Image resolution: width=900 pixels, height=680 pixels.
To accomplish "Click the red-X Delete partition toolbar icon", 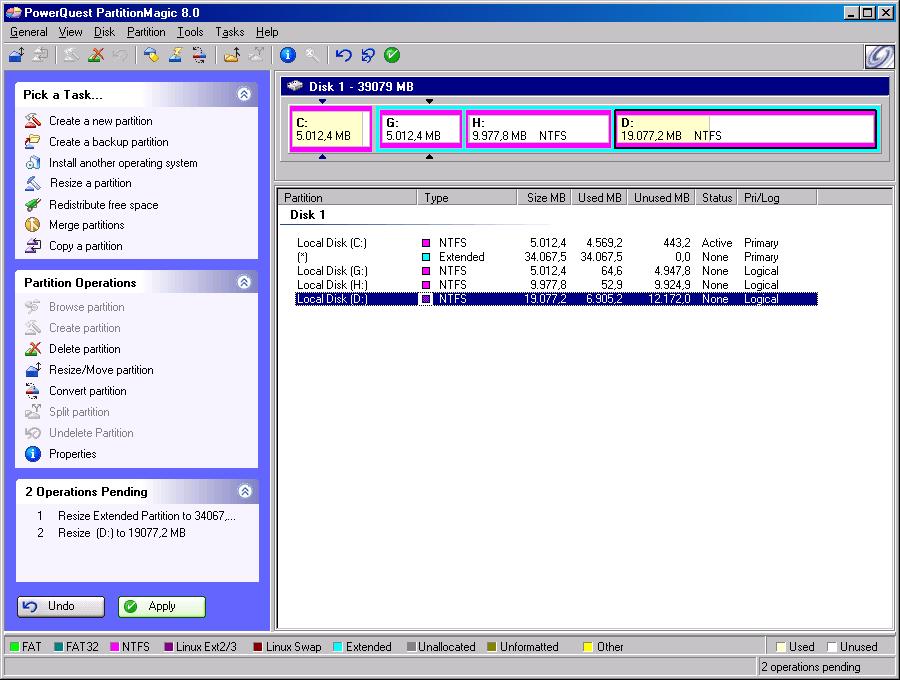I will pos(96,55).
